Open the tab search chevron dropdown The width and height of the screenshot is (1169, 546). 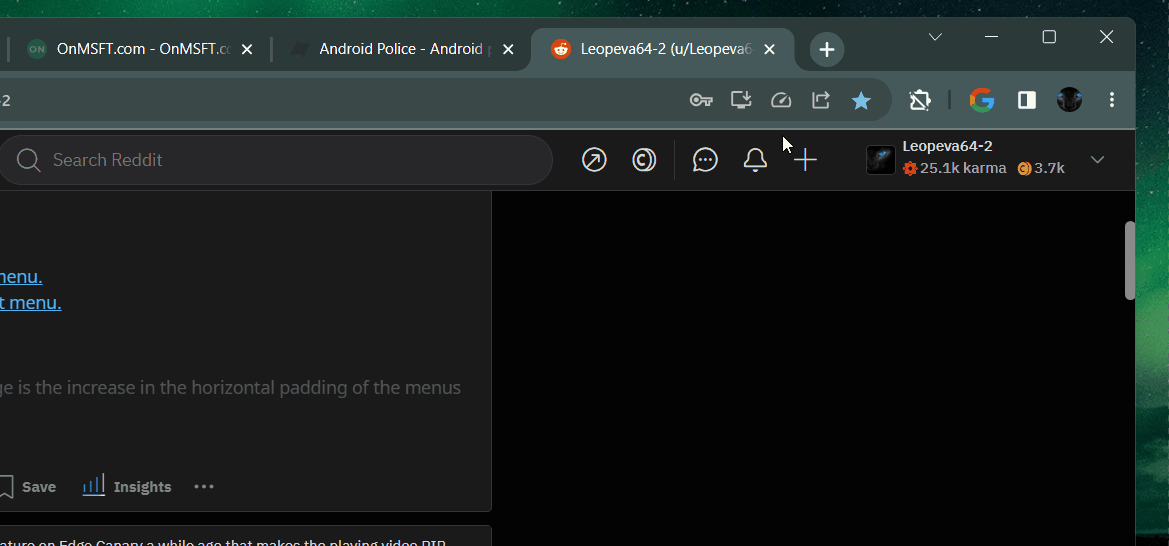[935, 37]
